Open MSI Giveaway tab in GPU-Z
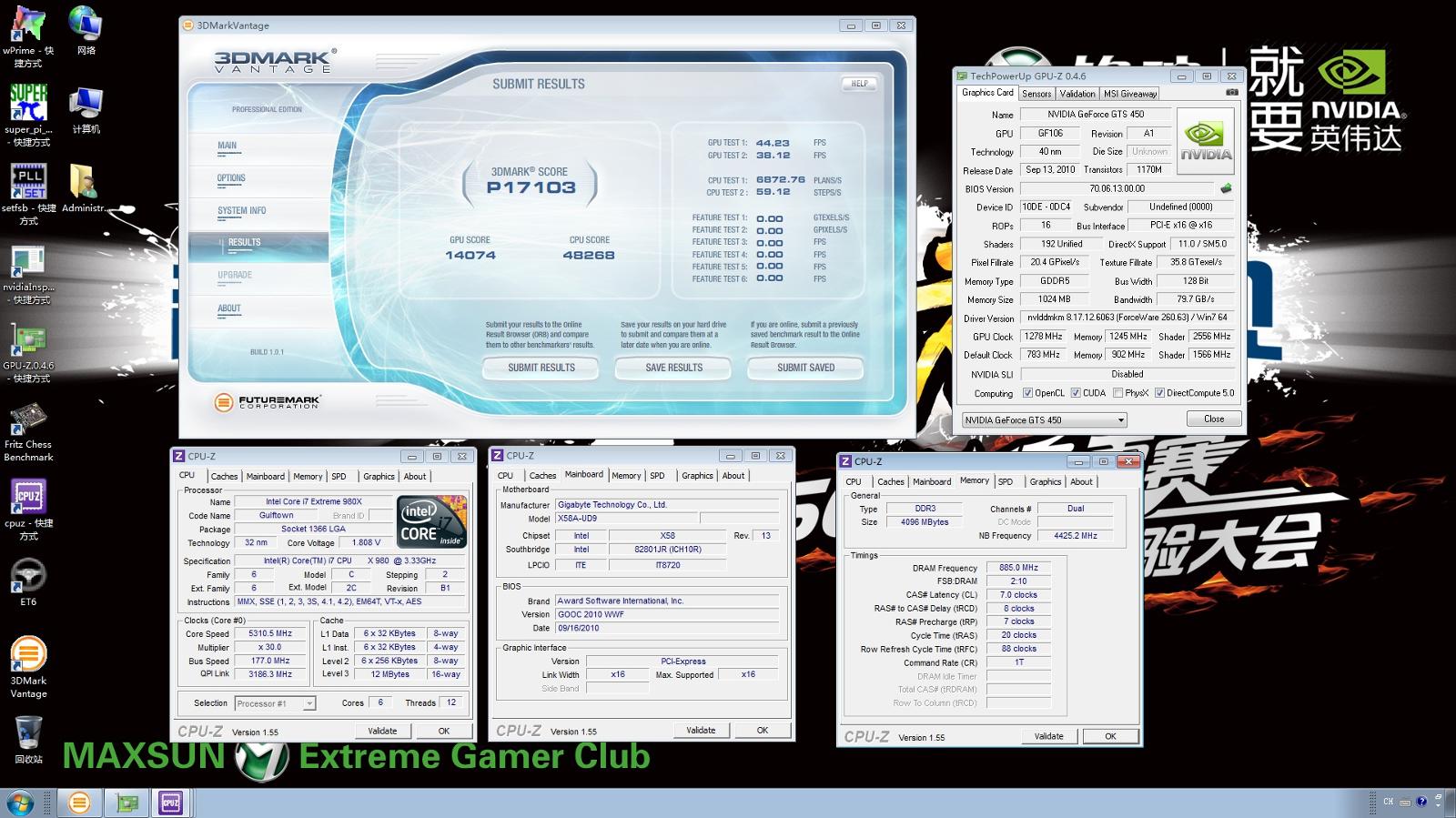 point(1130,94)
